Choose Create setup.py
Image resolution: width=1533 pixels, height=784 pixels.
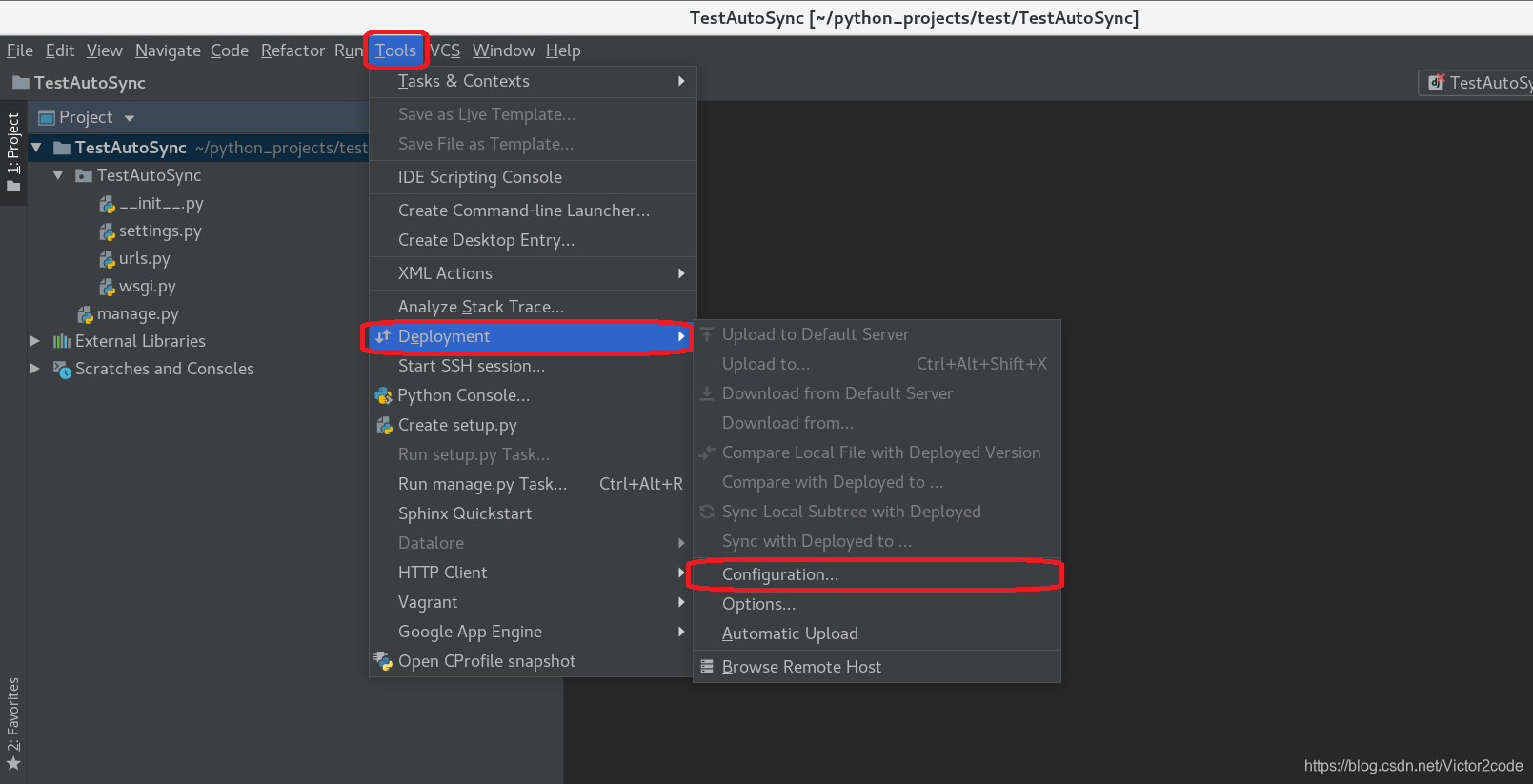click(533, 425)
